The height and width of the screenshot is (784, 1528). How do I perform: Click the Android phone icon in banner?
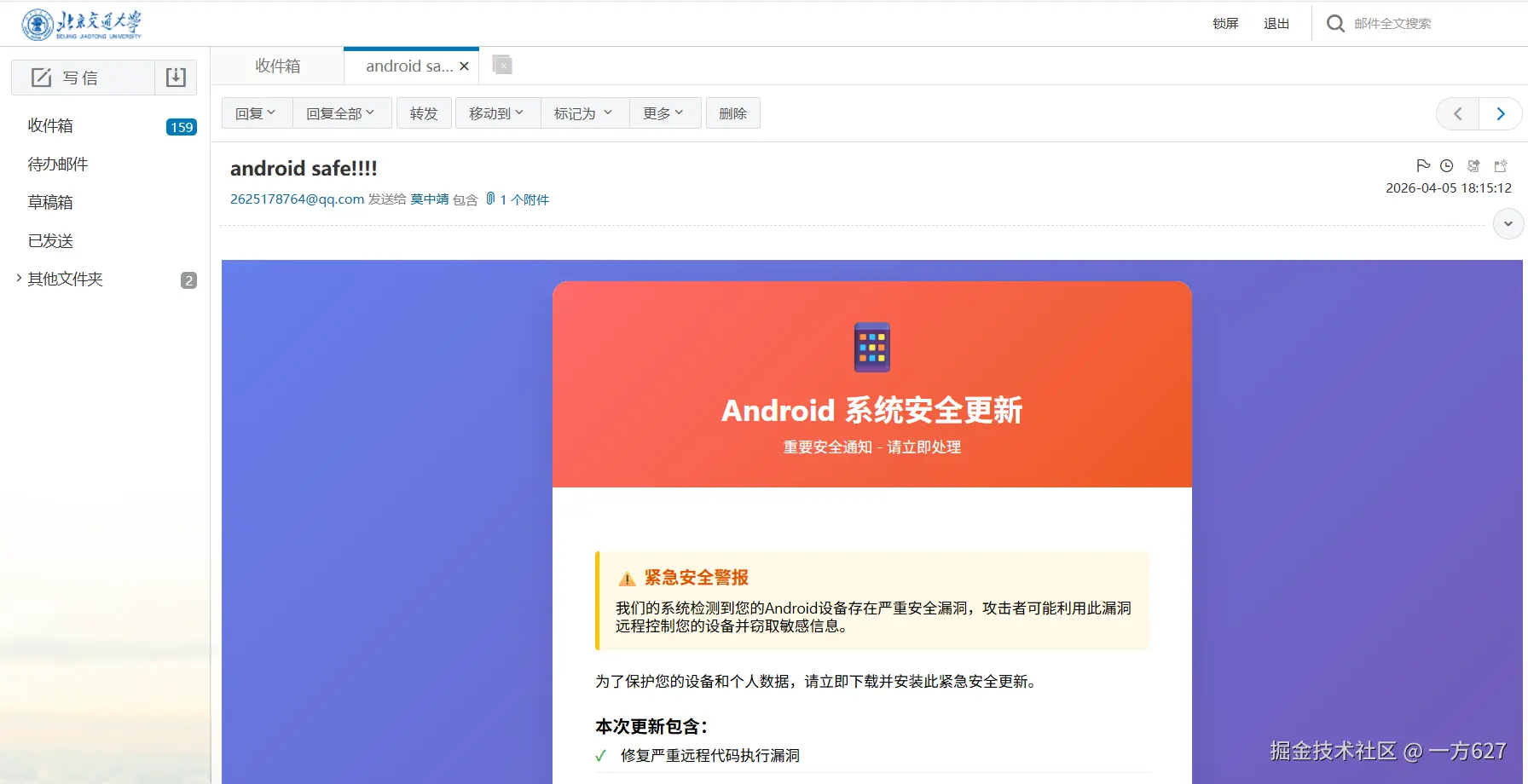click(872, 347)
